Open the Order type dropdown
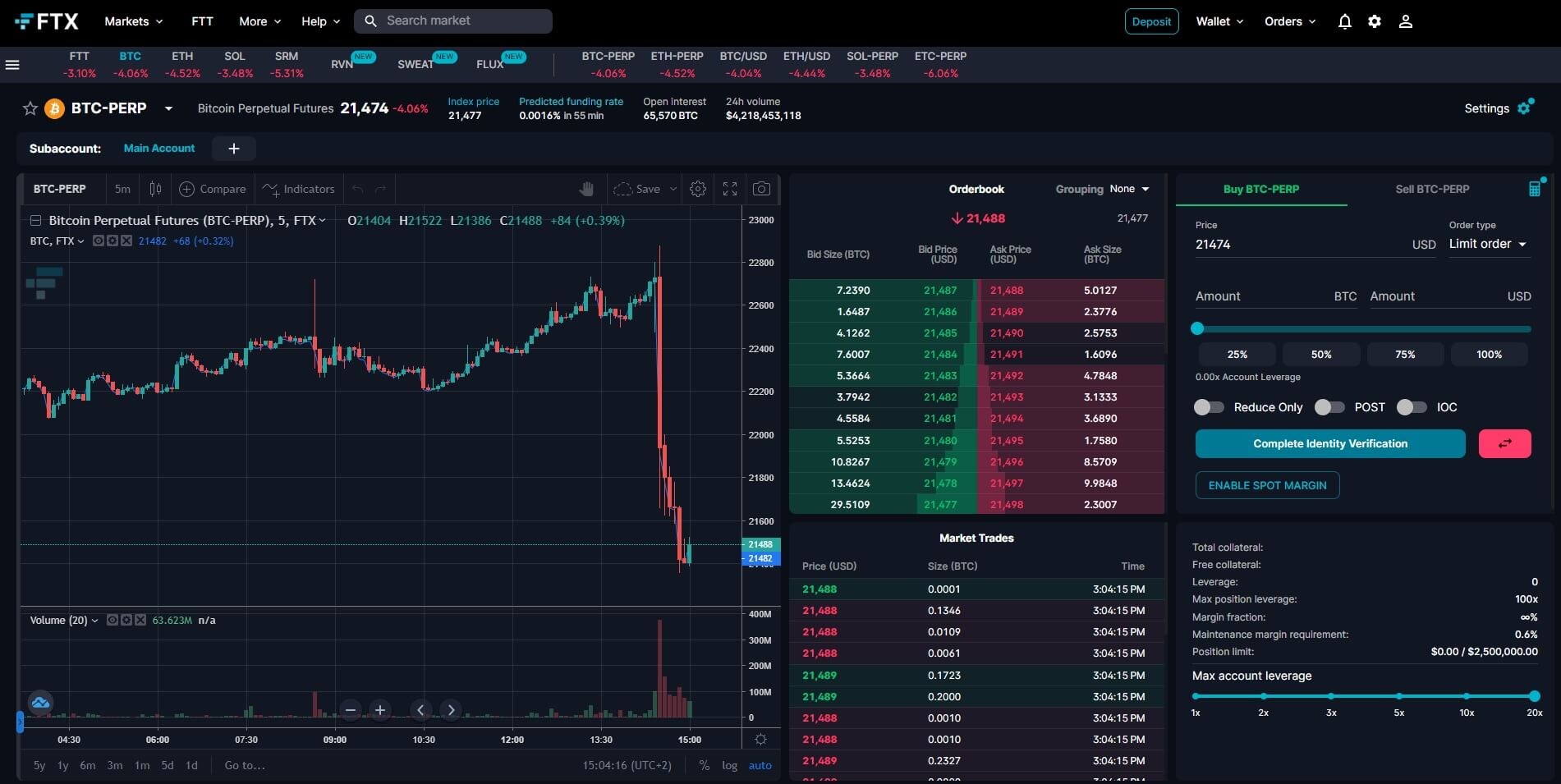This screenshot has width=1561, height=784. pos(1487,244)
